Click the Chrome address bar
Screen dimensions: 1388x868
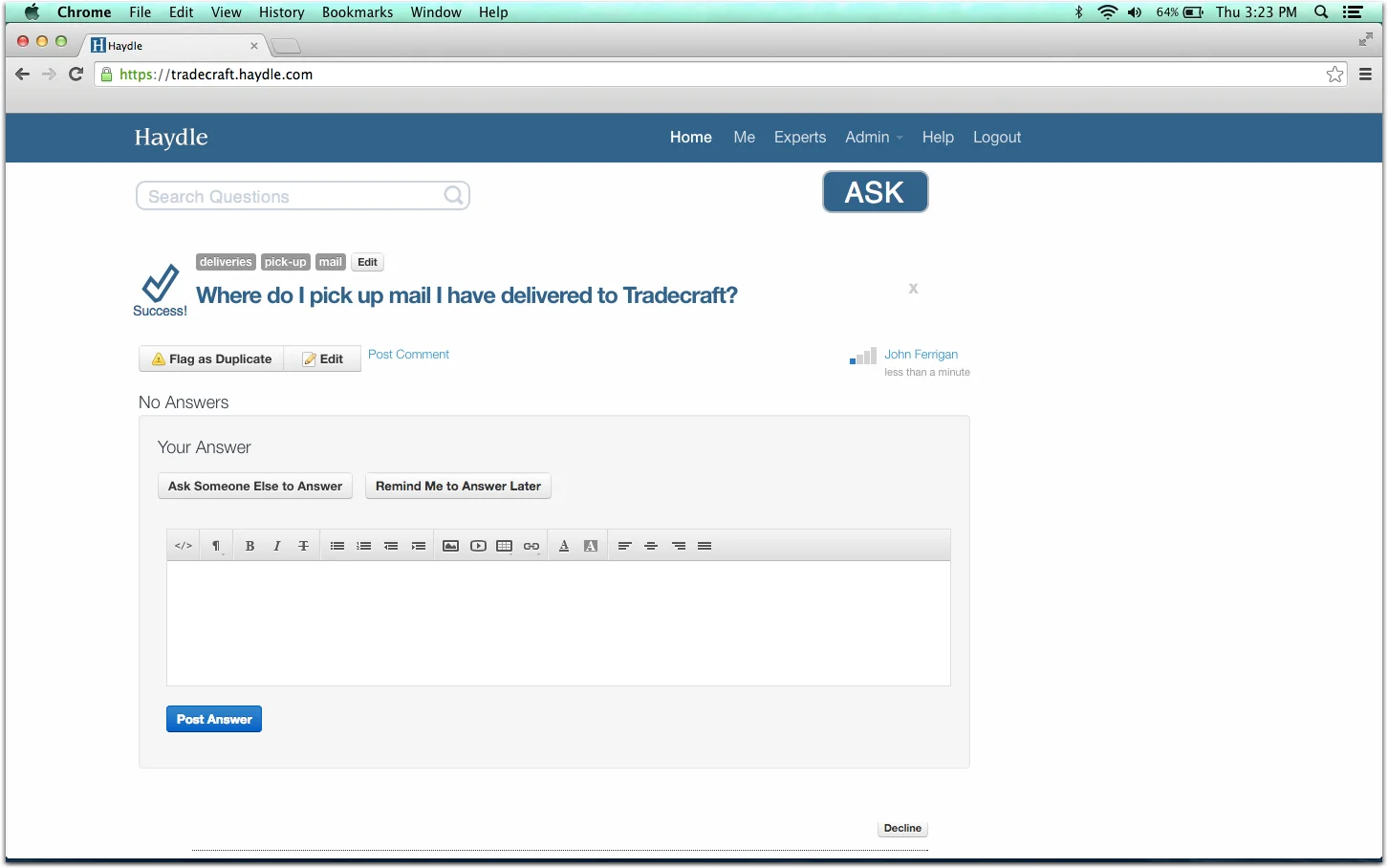(x=722, y=75)
